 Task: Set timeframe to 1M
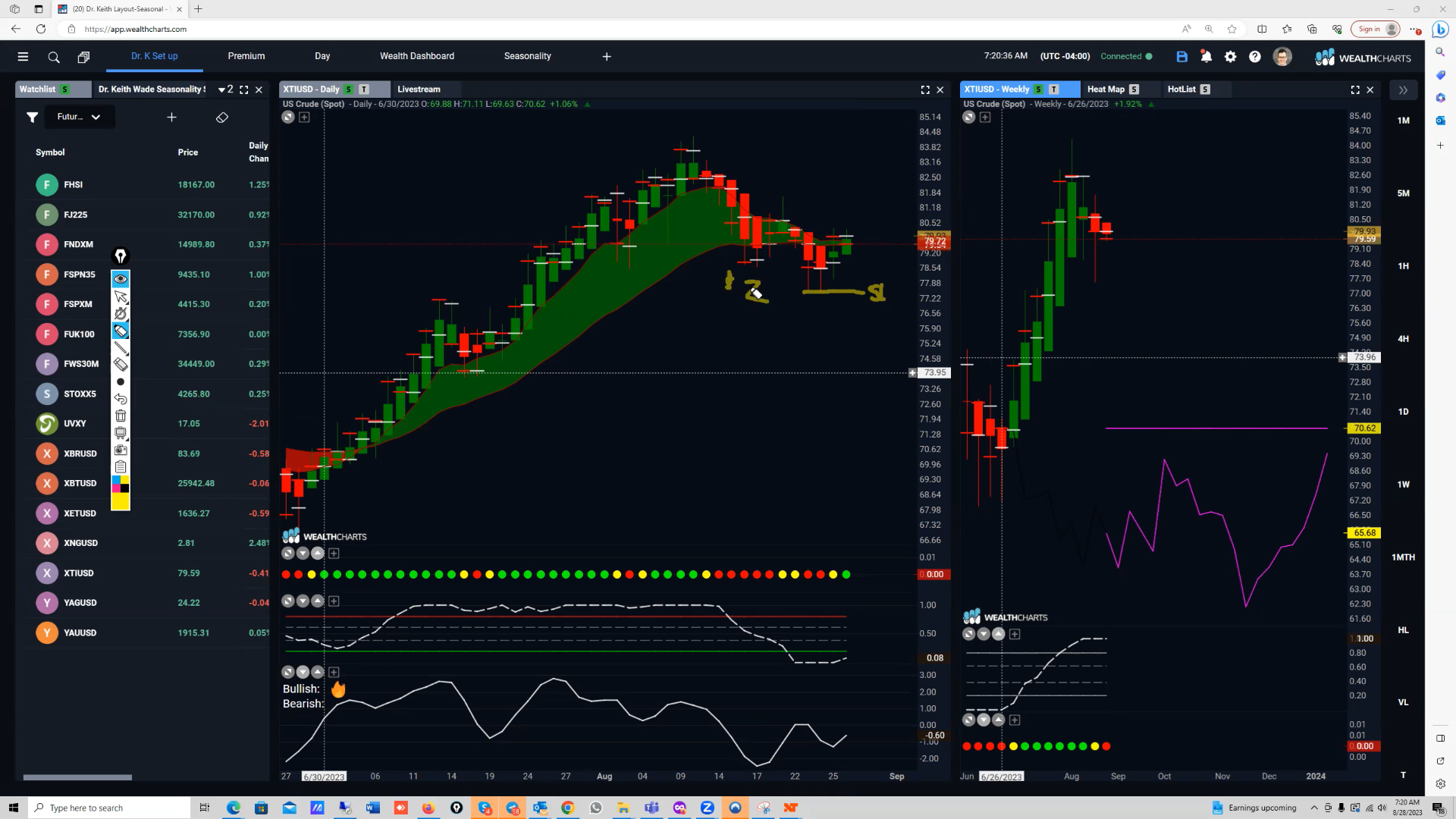1403,121
